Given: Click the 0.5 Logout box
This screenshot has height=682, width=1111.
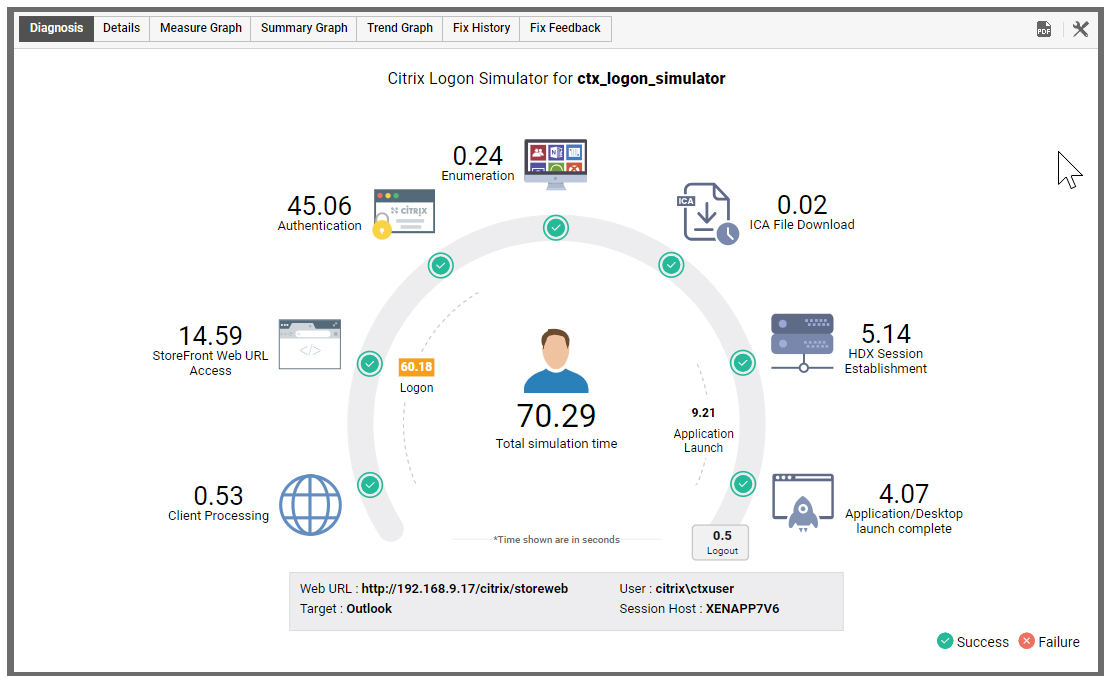Looking at the screenshot, I should [x=721, y=542].
